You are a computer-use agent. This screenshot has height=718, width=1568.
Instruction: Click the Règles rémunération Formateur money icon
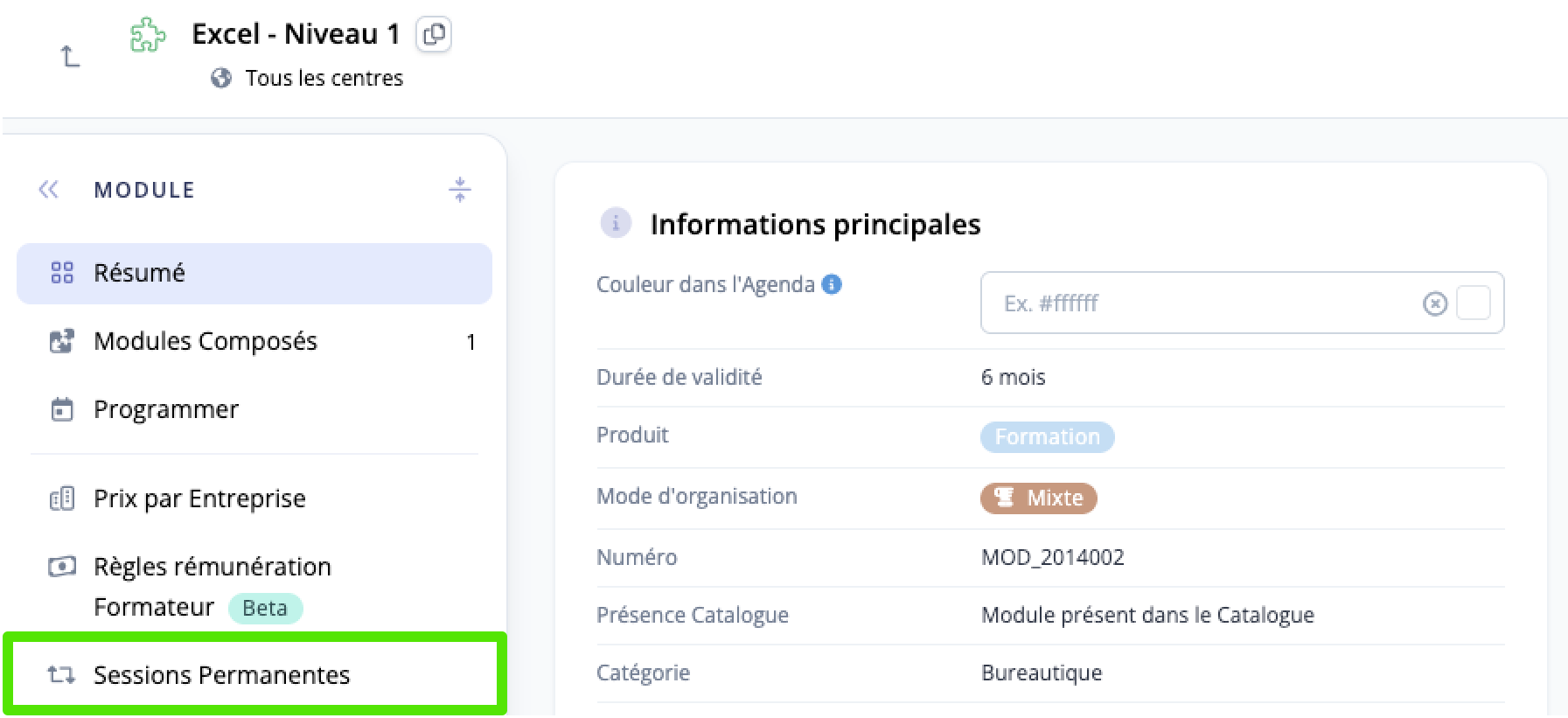61,567
